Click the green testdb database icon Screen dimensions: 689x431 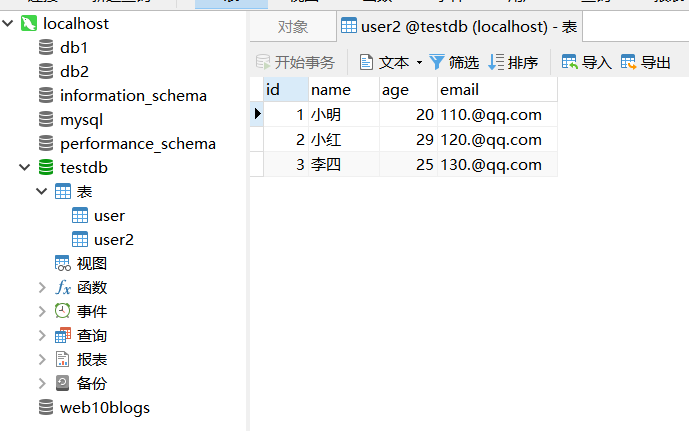click(x=46, y=168)
